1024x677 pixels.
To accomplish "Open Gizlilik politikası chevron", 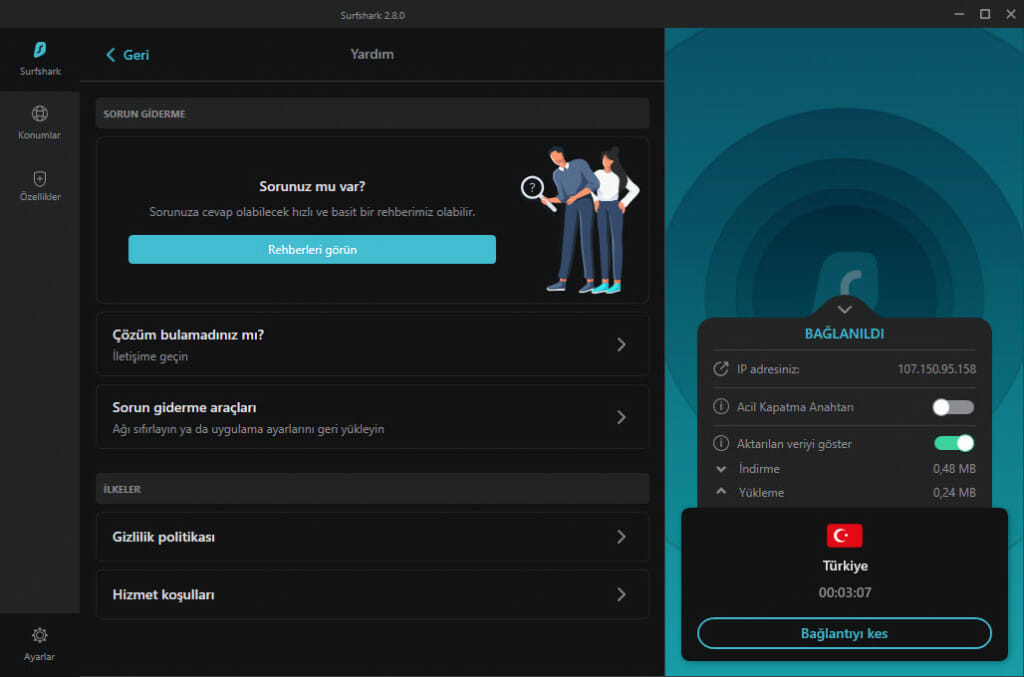I will (621, 537).
